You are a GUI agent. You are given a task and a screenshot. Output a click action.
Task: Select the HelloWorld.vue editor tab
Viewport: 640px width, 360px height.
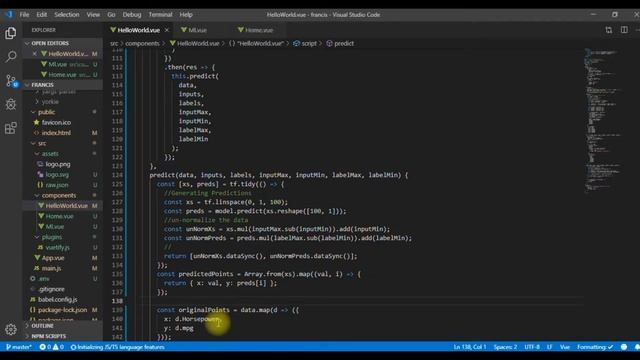tap(138, 30)
